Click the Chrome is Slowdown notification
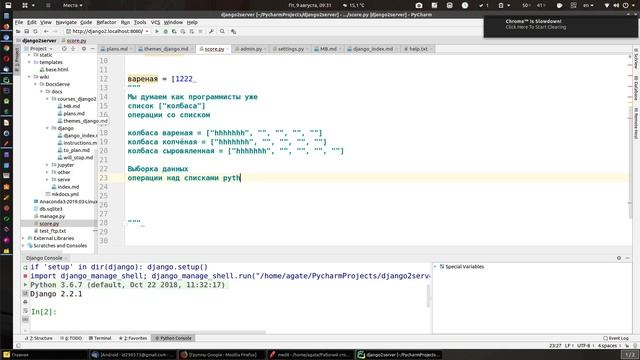 pos(560,27)
